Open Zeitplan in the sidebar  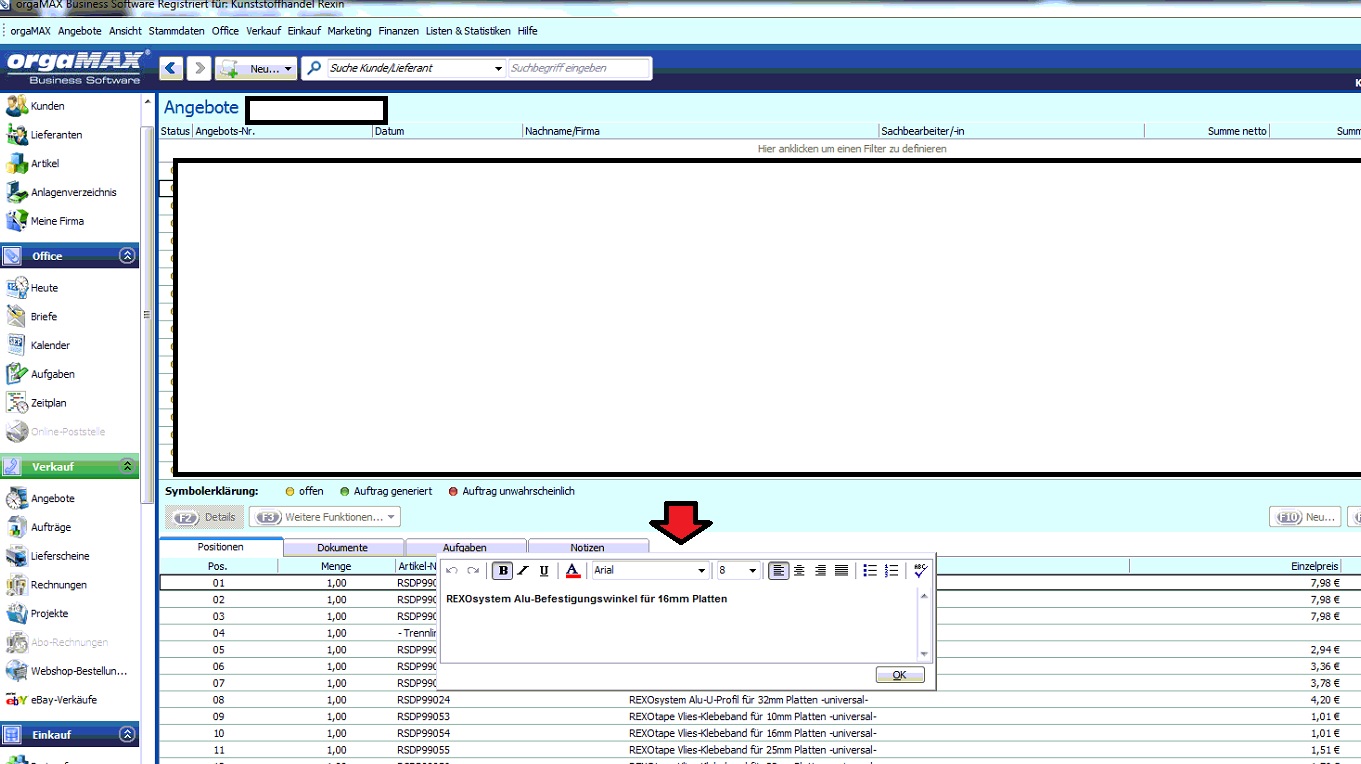pyautogui.click(x=37, y=403)
